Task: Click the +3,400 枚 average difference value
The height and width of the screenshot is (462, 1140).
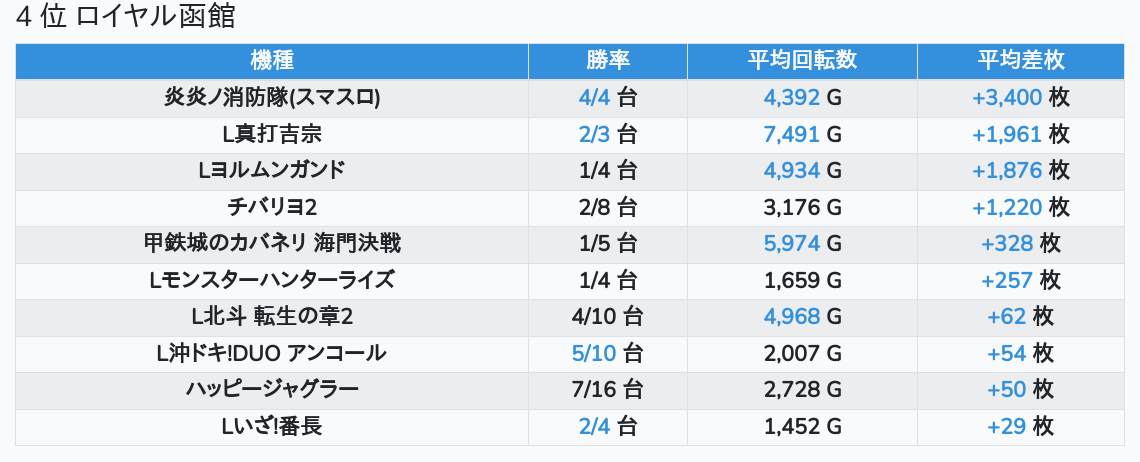Action: point(1020,98)
